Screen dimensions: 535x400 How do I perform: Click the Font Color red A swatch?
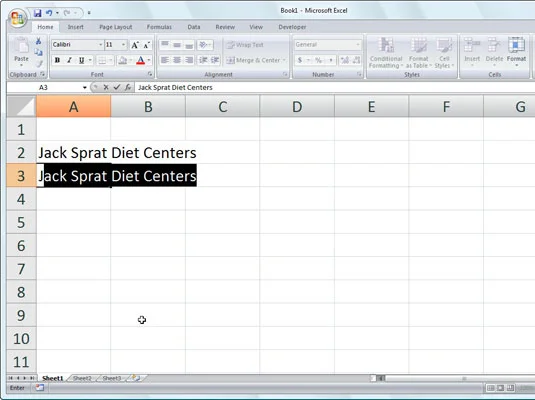point(140,60)
